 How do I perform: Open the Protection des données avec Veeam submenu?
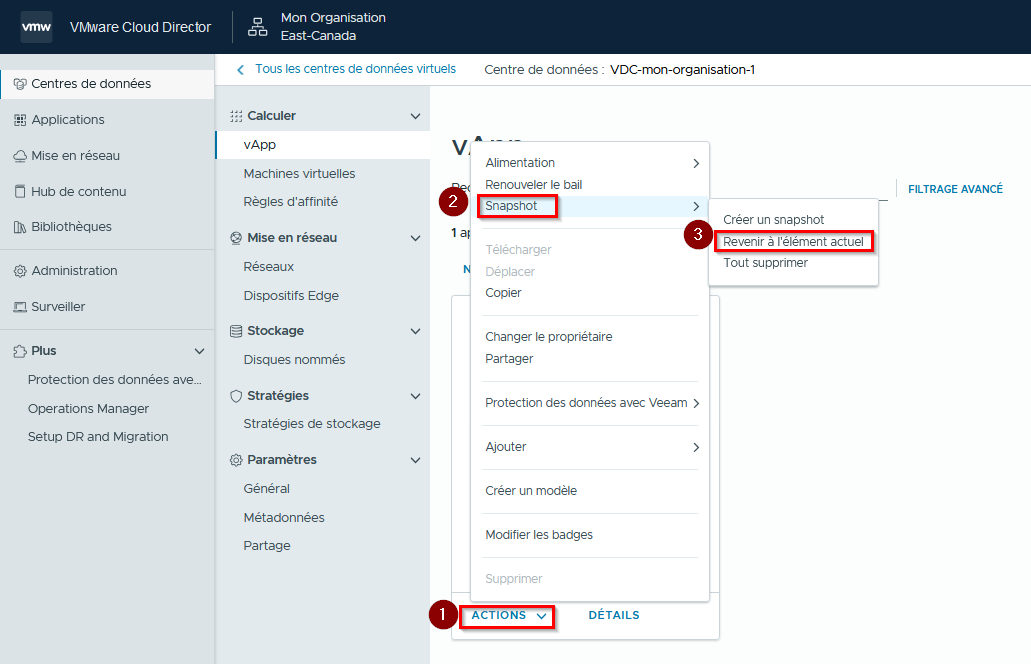(x=590, y=403)
